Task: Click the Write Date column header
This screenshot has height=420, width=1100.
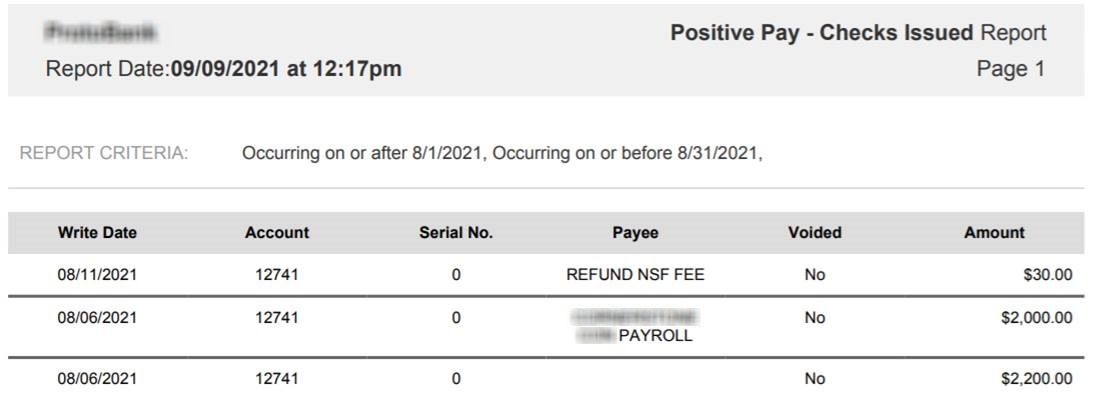Action: (97, 233)
